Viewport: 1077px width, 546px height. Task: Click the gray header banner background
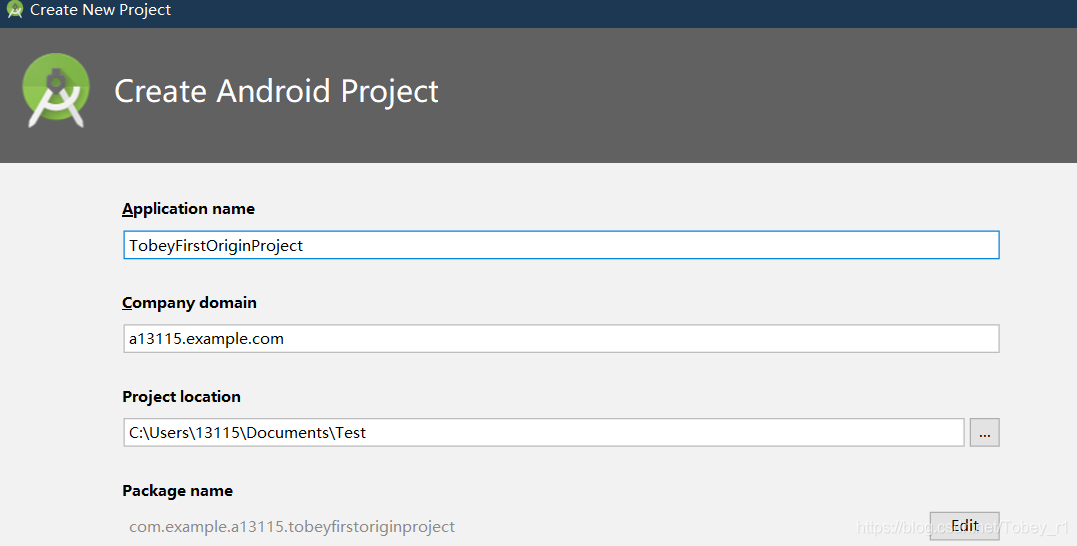coord(756,95)
